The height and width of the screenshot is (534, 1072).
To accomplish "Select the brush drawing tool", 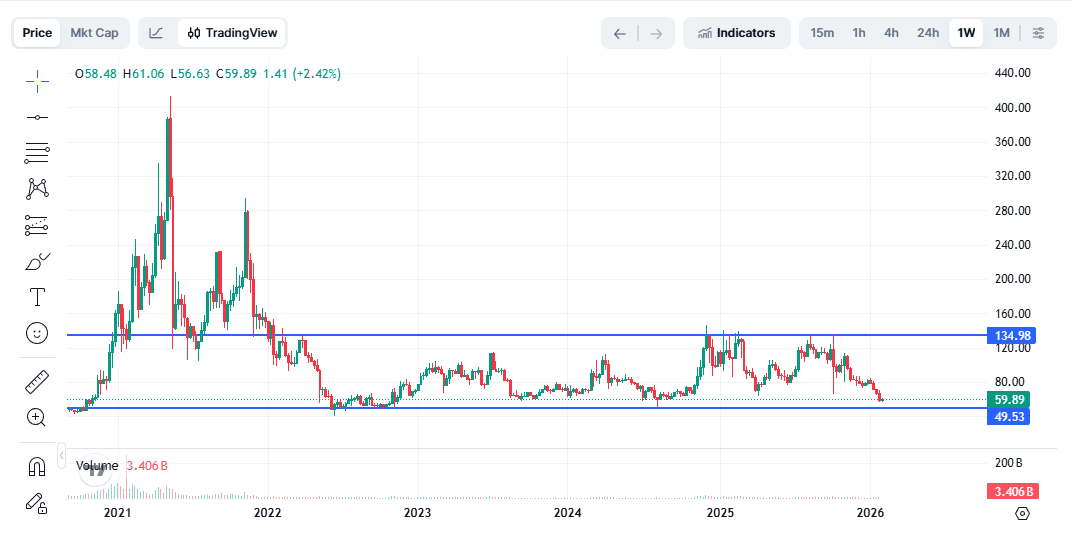I will point(37,261).
